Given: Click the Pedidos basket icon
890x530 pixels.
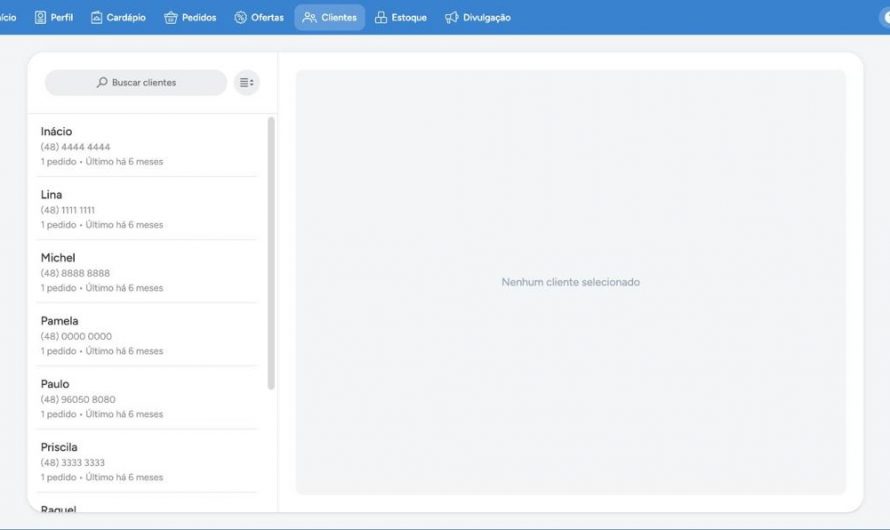Looking at the screenshot, I should 171,18.
